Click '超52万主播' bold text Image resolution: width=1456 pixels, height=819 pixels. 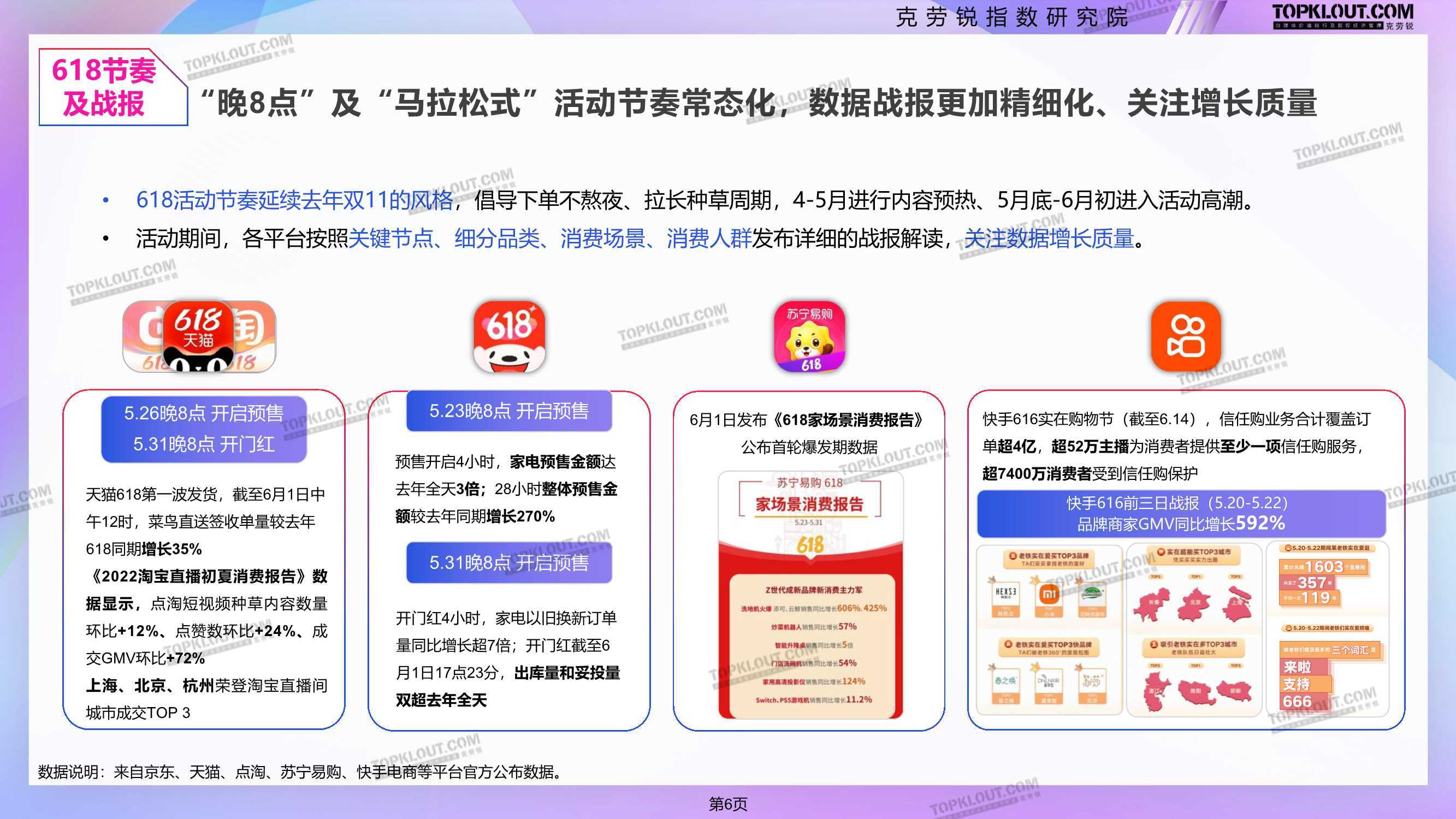click(x=1090, y=446)
